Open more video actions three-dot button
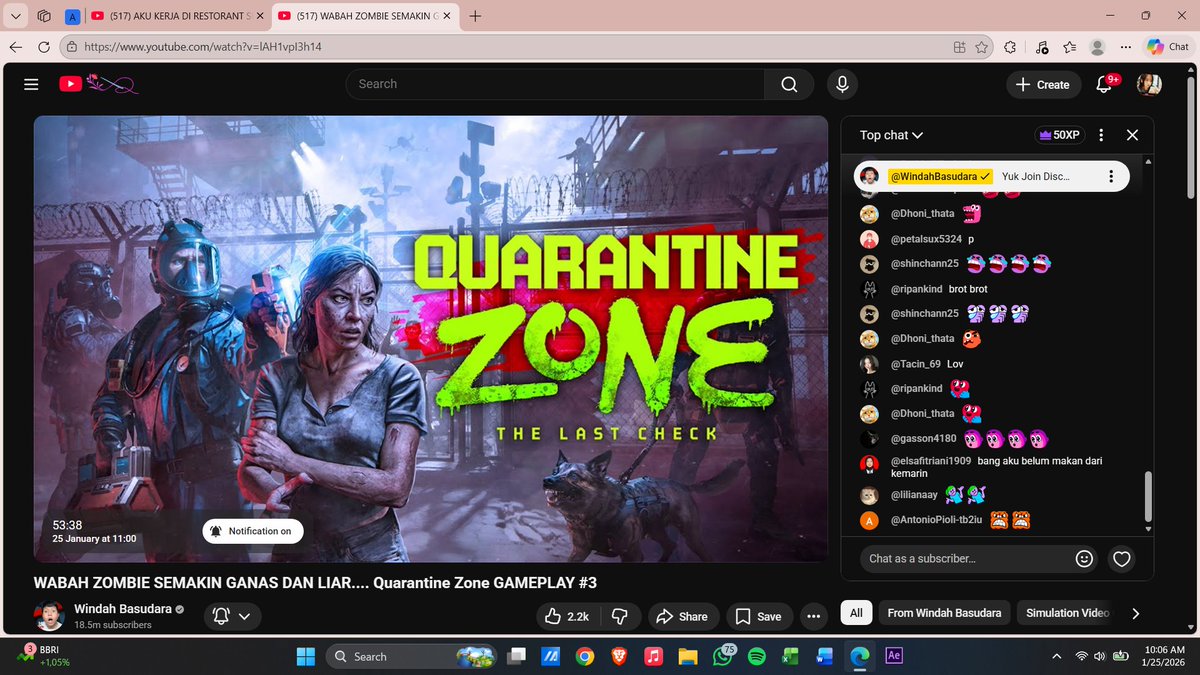This screenshot has width=1200, height=675. [815, 616]
